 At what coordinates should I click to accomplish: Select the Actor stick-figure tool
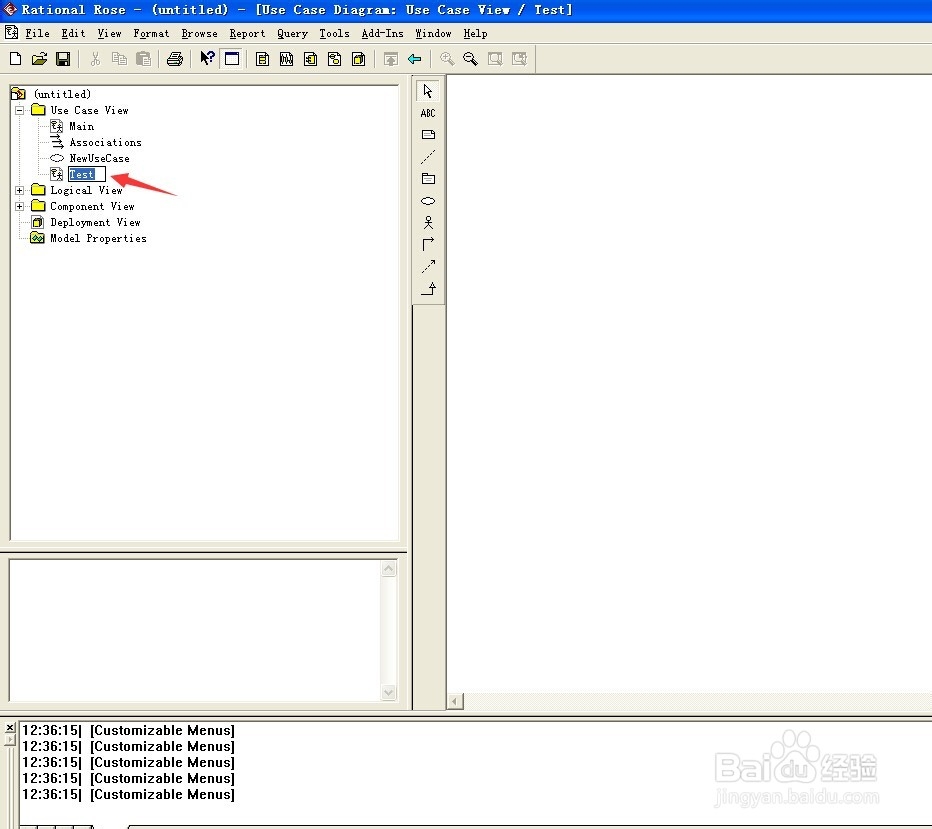tap(428, 223)
